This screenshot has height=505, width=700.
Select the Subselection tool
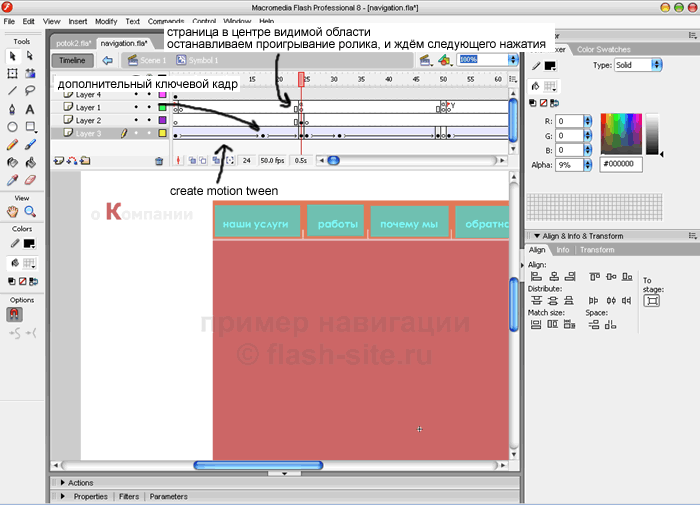pos(30,56)
